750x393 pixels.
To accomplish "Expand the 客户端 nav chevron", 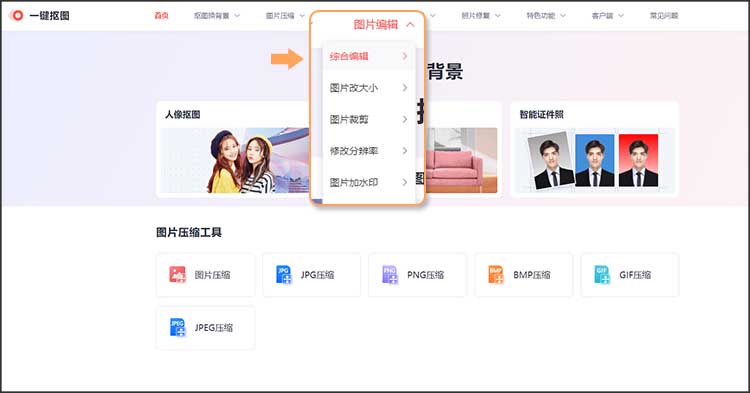I will tap(621, 16).
